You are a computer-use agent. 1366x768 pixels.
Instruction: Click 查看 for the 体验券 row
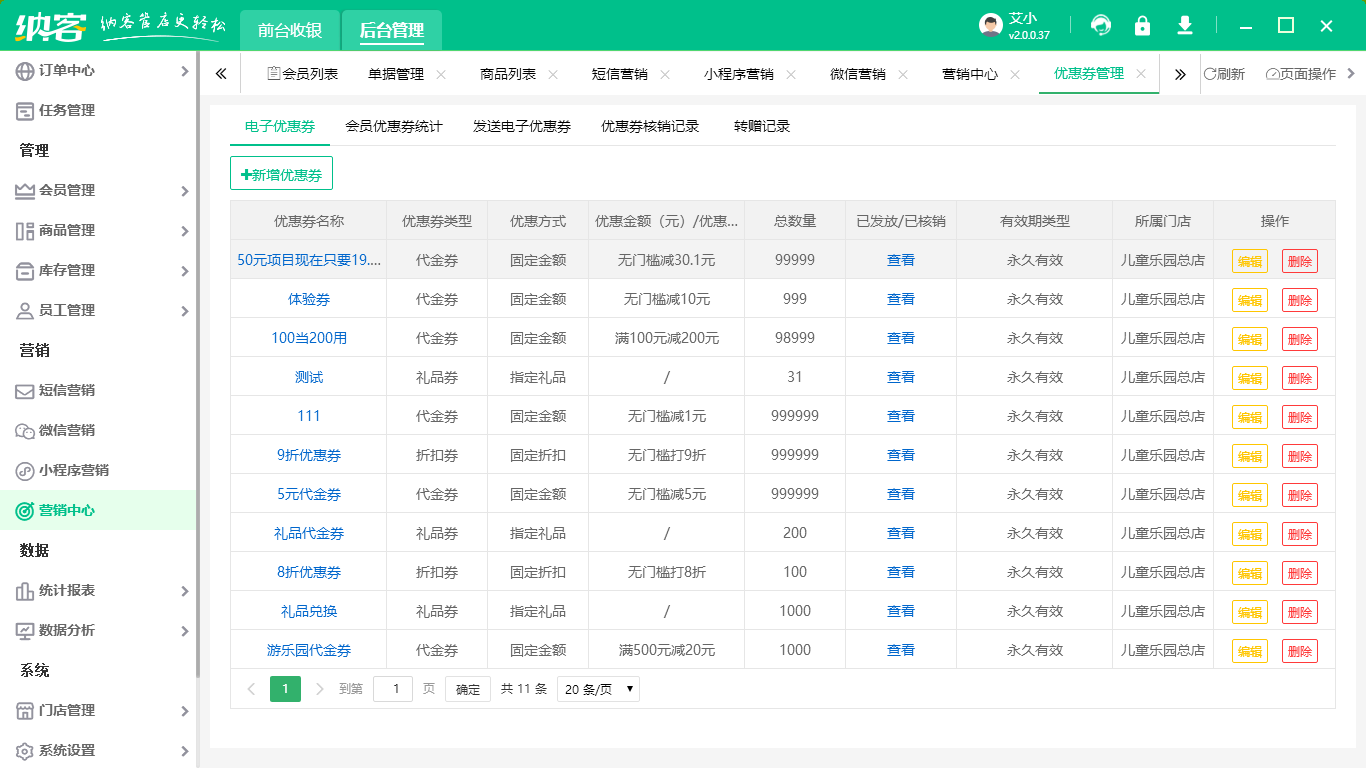click(899, 298)
